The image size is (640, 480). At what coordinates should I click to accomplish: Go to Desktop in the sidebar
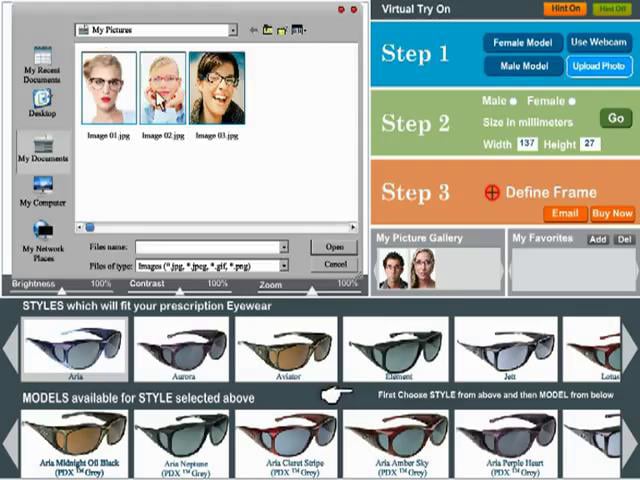[x=42, y=103]
